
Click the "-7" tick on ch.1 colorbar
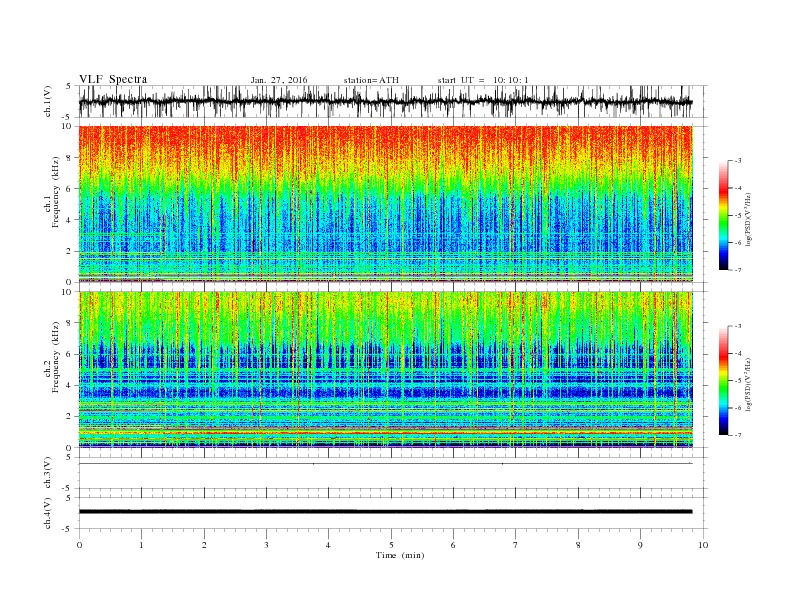tap(738, 270)
